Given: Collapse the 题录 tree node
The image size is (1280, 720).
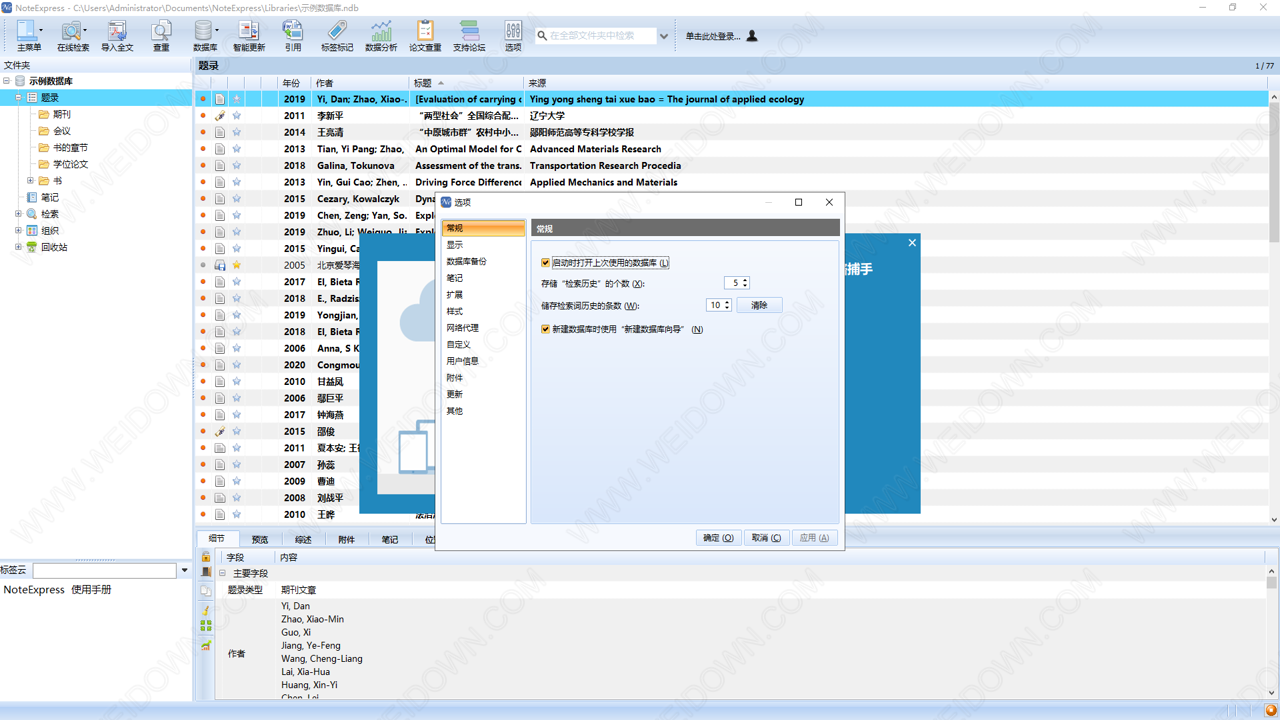Looking at the screenshot, I should 18,98.
